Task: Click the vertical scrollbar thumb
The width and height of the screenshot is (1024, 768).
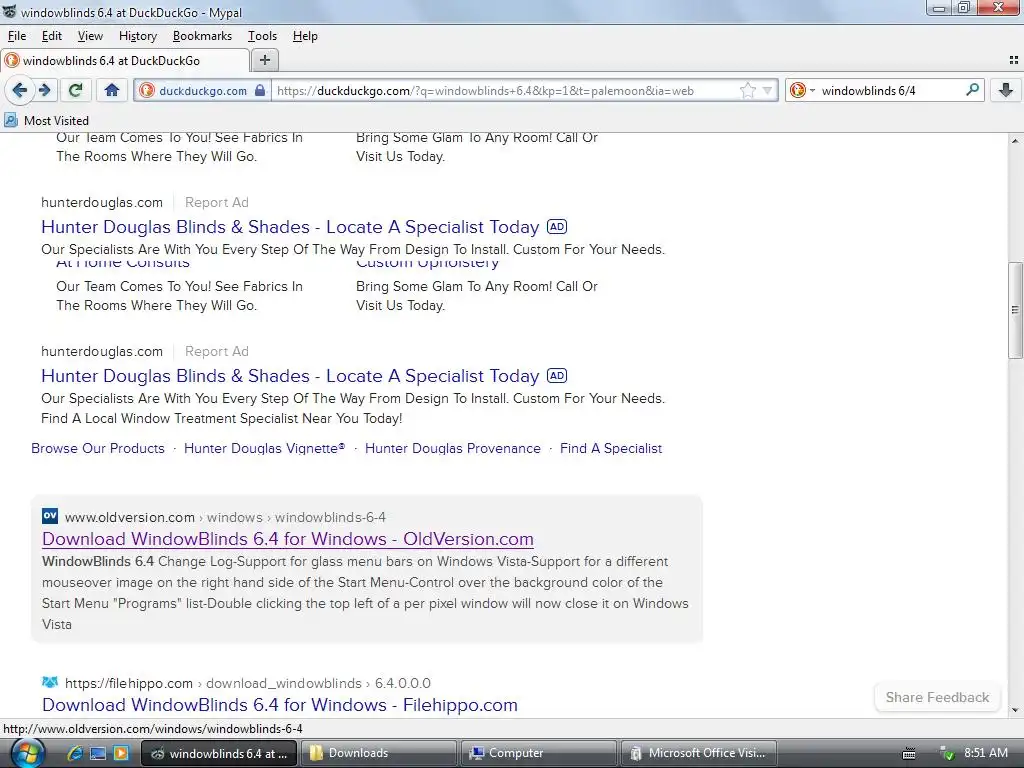Action: tap(1015, 310)
